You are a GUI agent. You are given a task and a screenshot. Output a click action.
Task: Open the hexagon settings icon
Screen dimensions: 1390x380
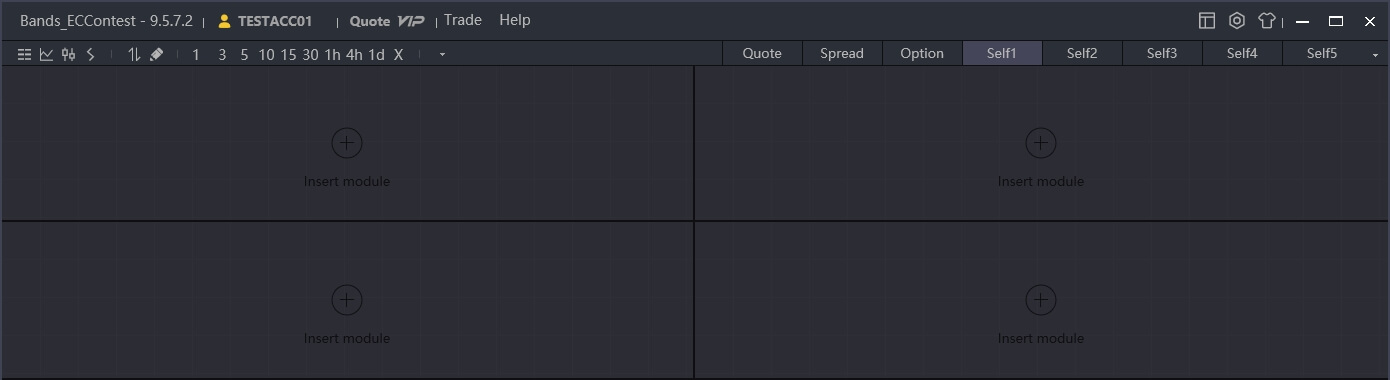(1237, 20)
